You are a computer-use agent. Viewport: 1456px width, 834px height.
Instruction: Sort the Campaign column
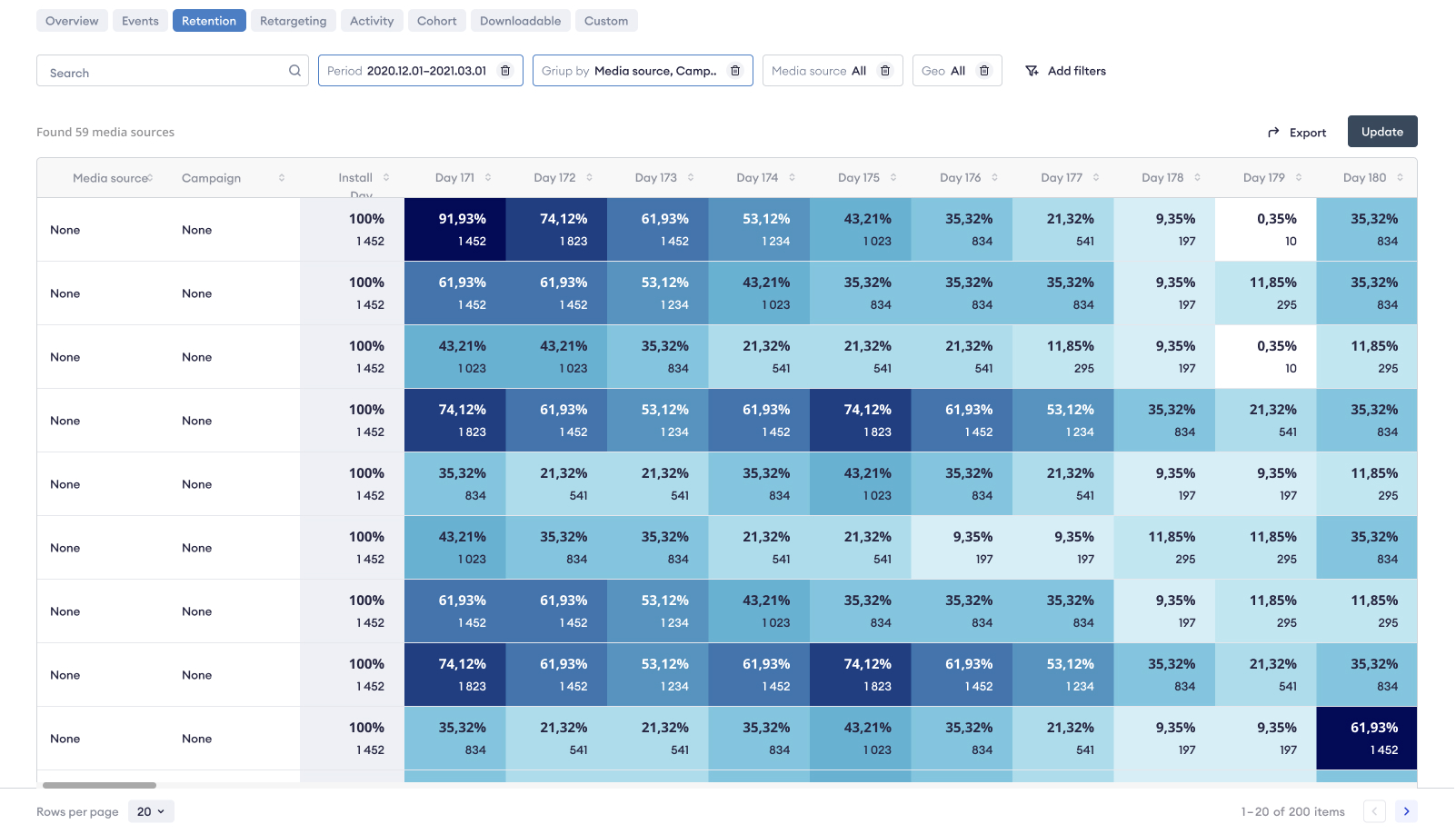[282, 178]
